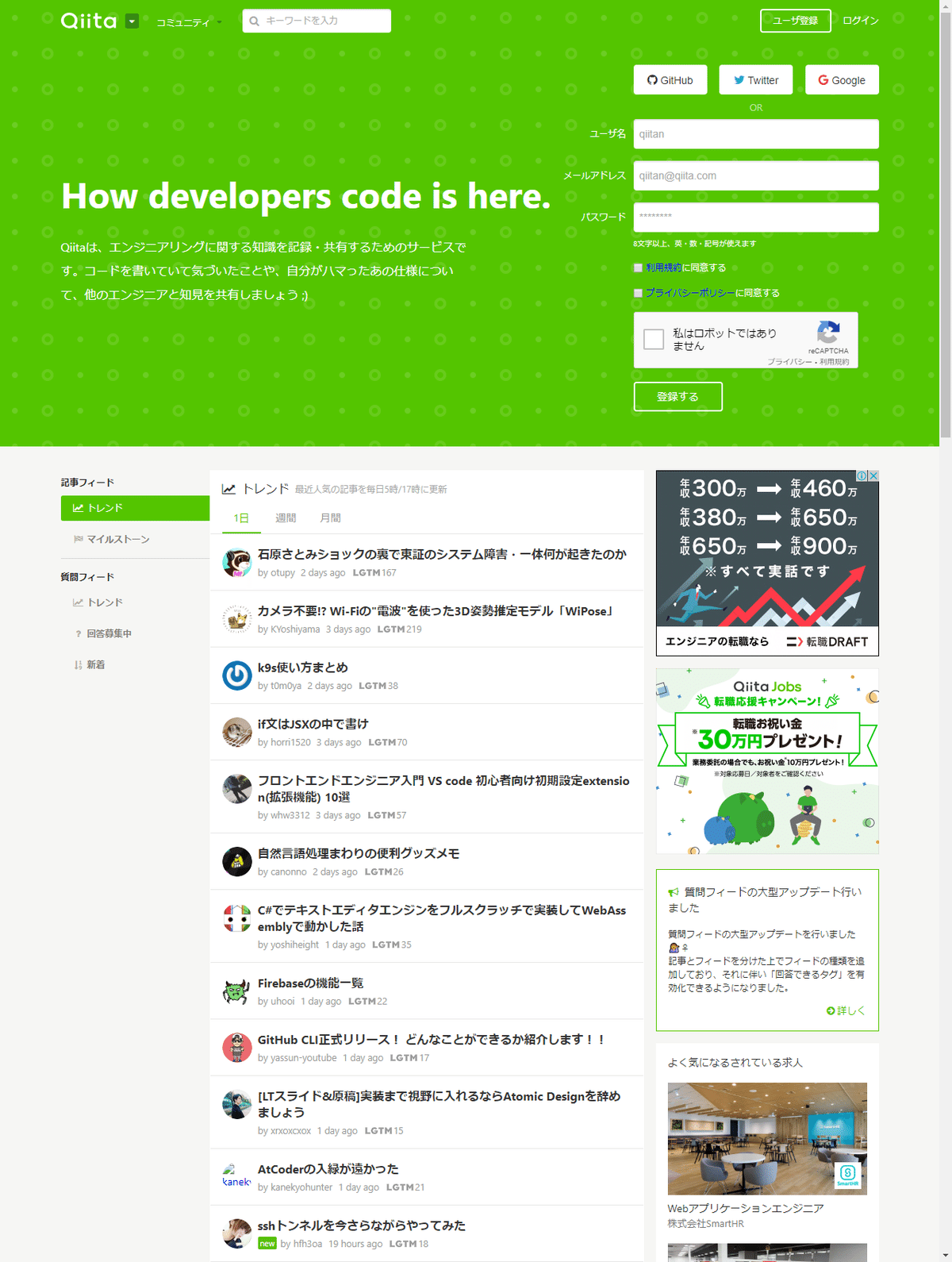Image resolution: width=952 pixels, height=1262 pixels.
Task: Open the k9s使い方まとめ article
Action: click(x=303, y=668)
